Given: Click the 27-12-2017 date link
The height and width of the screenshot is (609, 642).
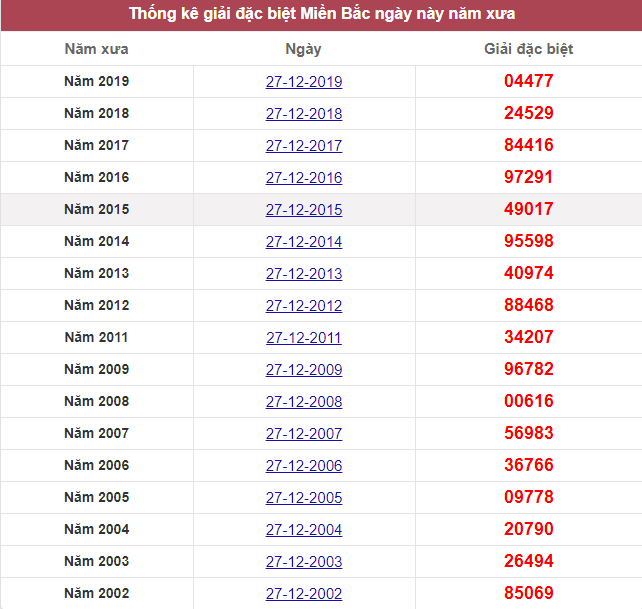Looking at the screenshot, I should (304, 146).
